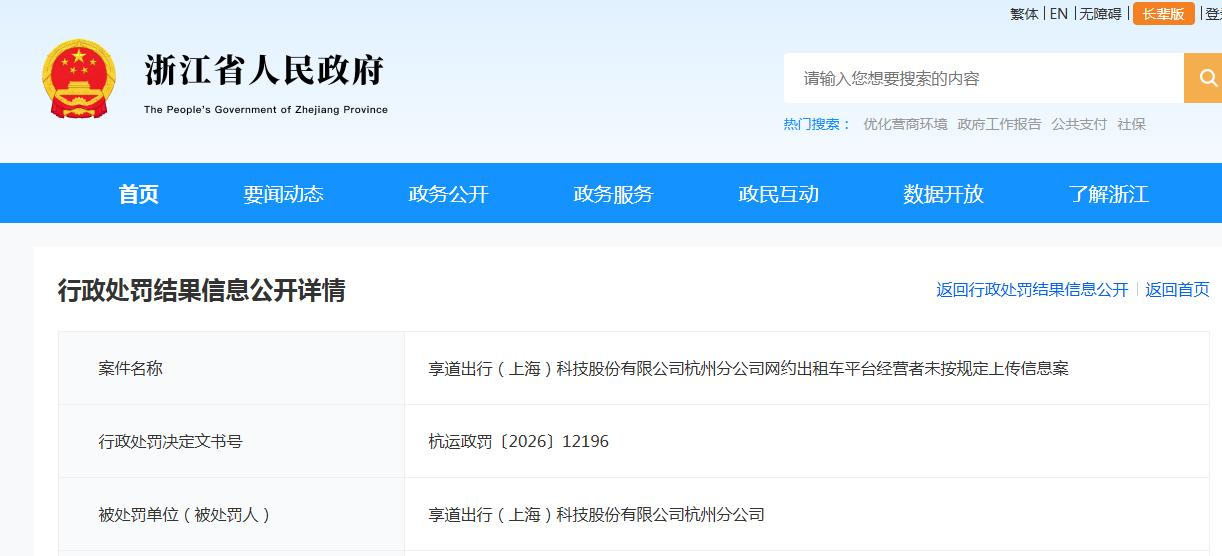1222x556 pixels.
Task: Click the orange search button
Action: click(x=1203, y=78)
